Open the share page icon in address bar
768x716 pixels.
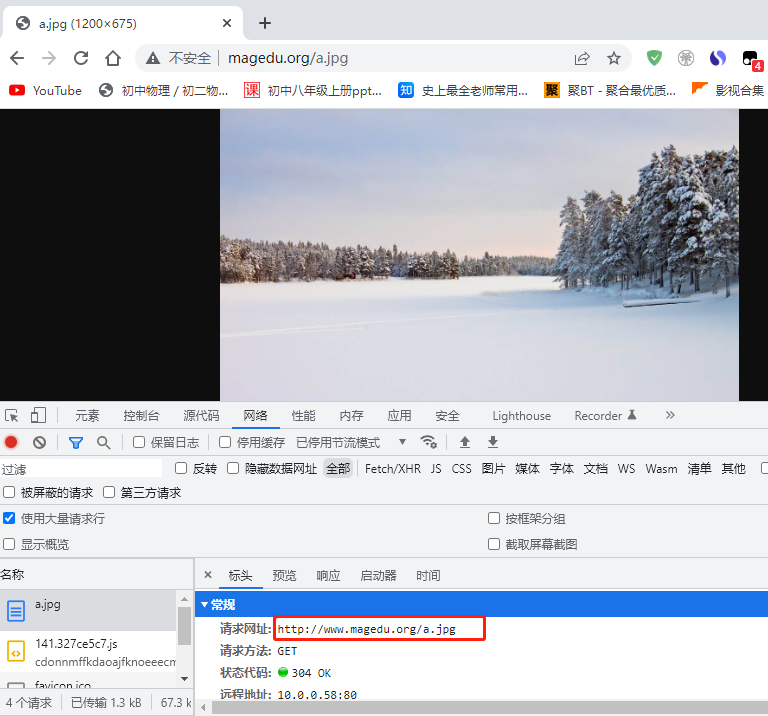point(582,59)
